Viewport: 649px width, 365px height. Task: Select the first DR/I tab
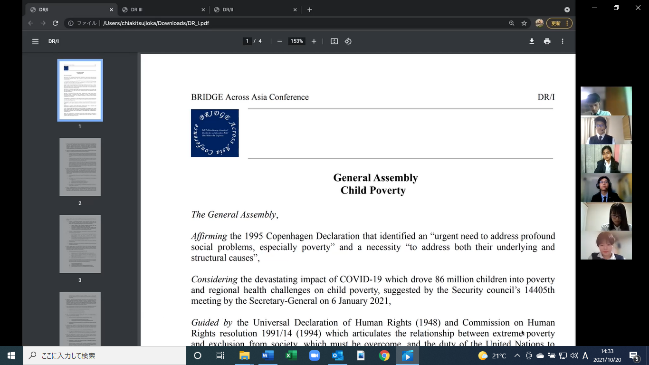click(71, 10)
